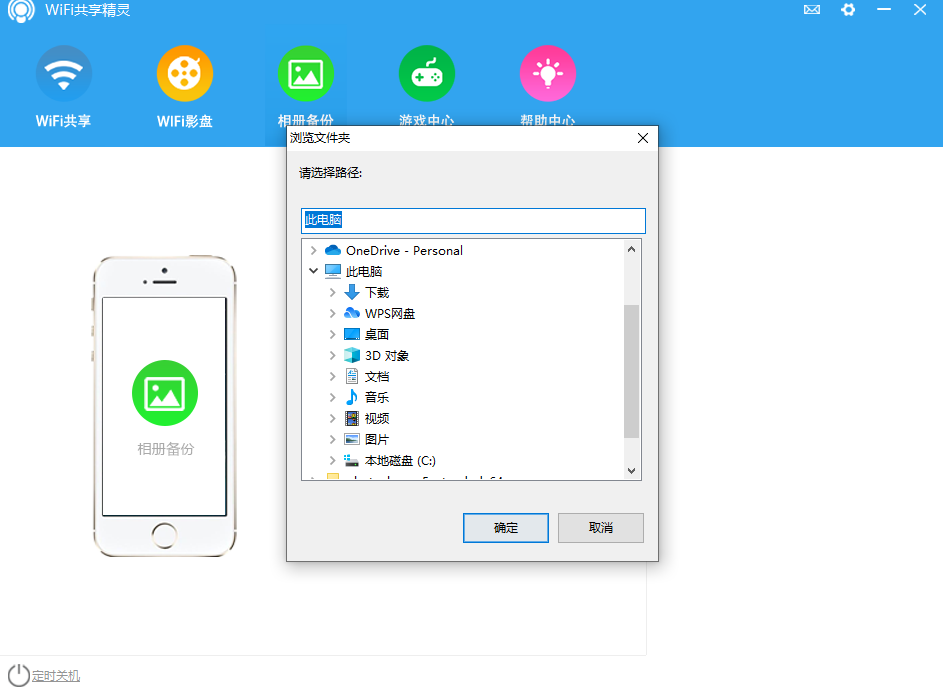Collapse the 此电脑 tree node
Viewport: 943px width, 692px height.
pos(313,270)
